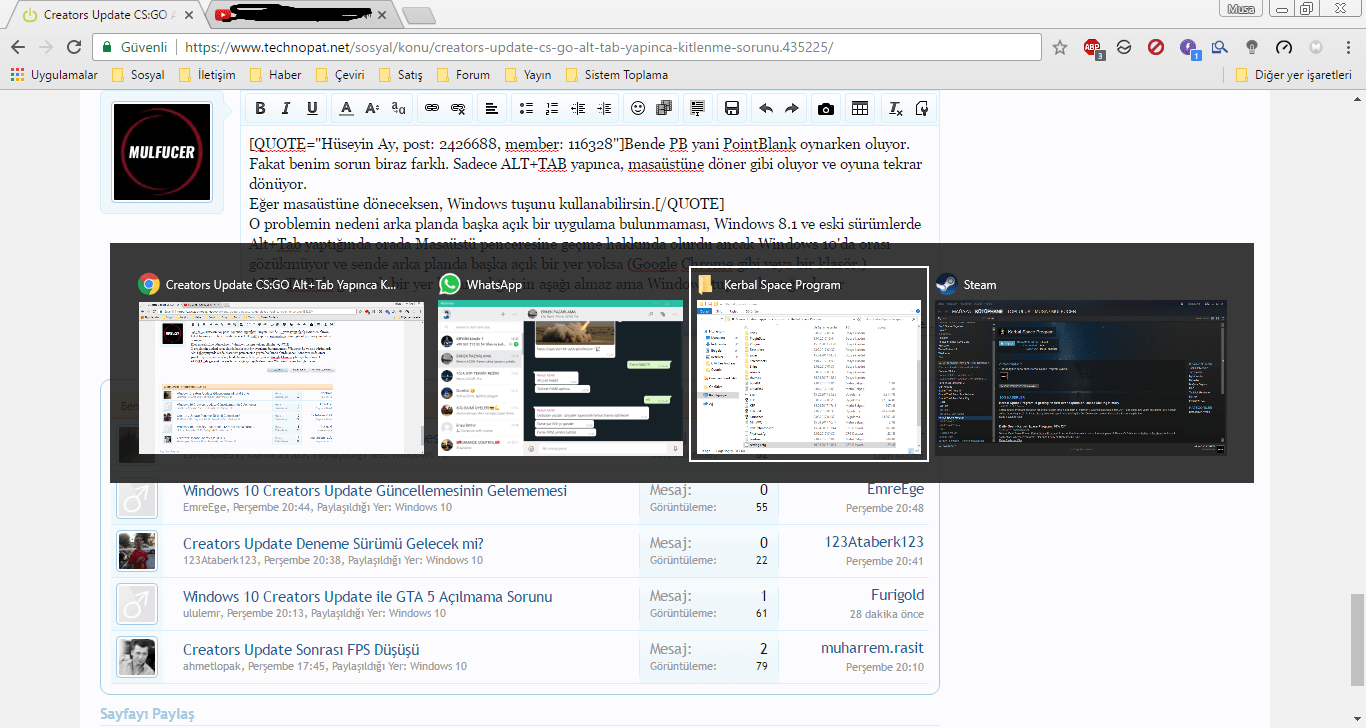This screenshot has height=728, width=1366.
Task: Undo the last editor change
Action: 766,108
